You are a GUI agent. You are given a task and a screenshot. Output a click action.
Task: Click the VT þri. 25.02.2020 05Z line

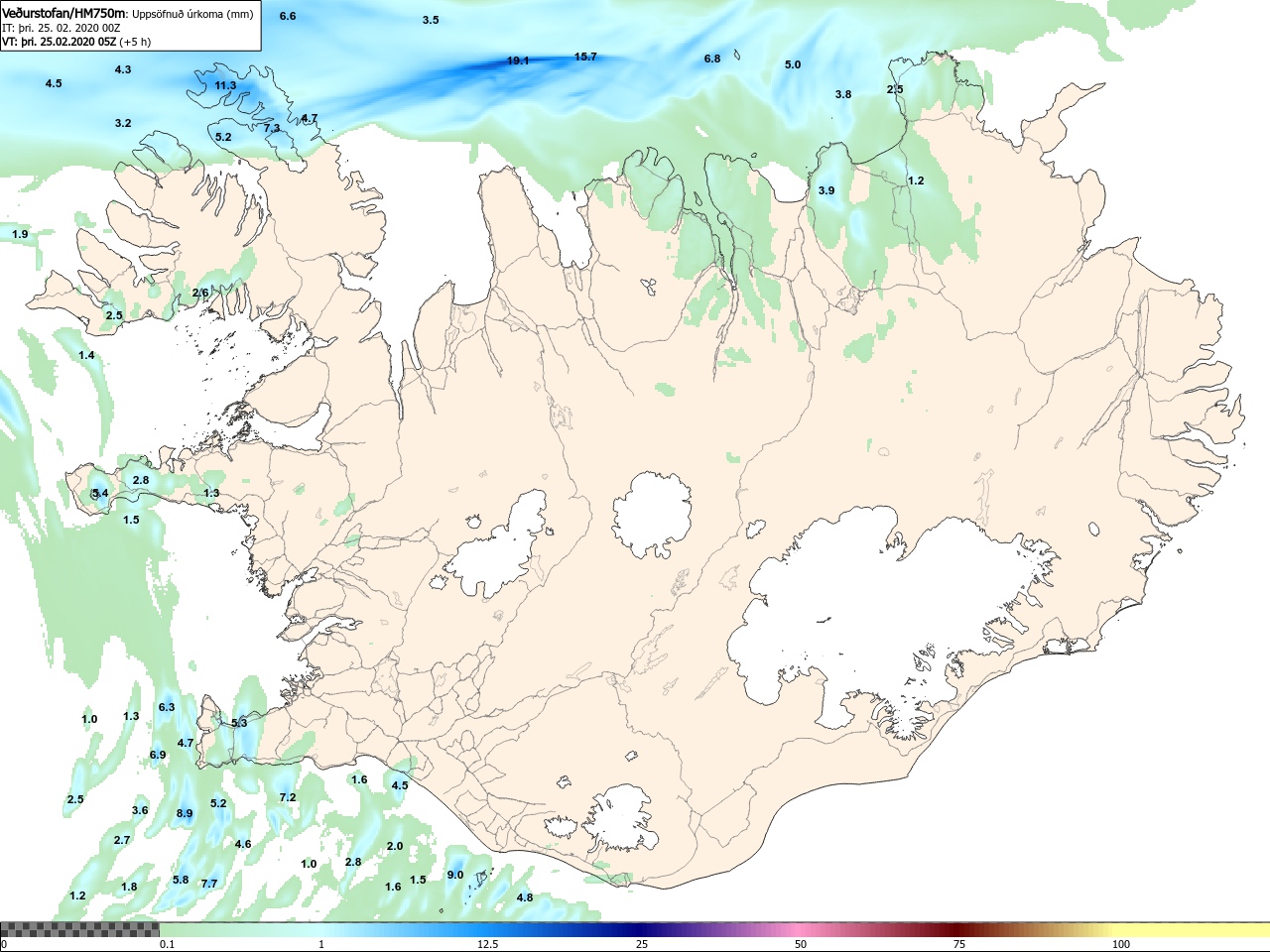coord(76,42)
